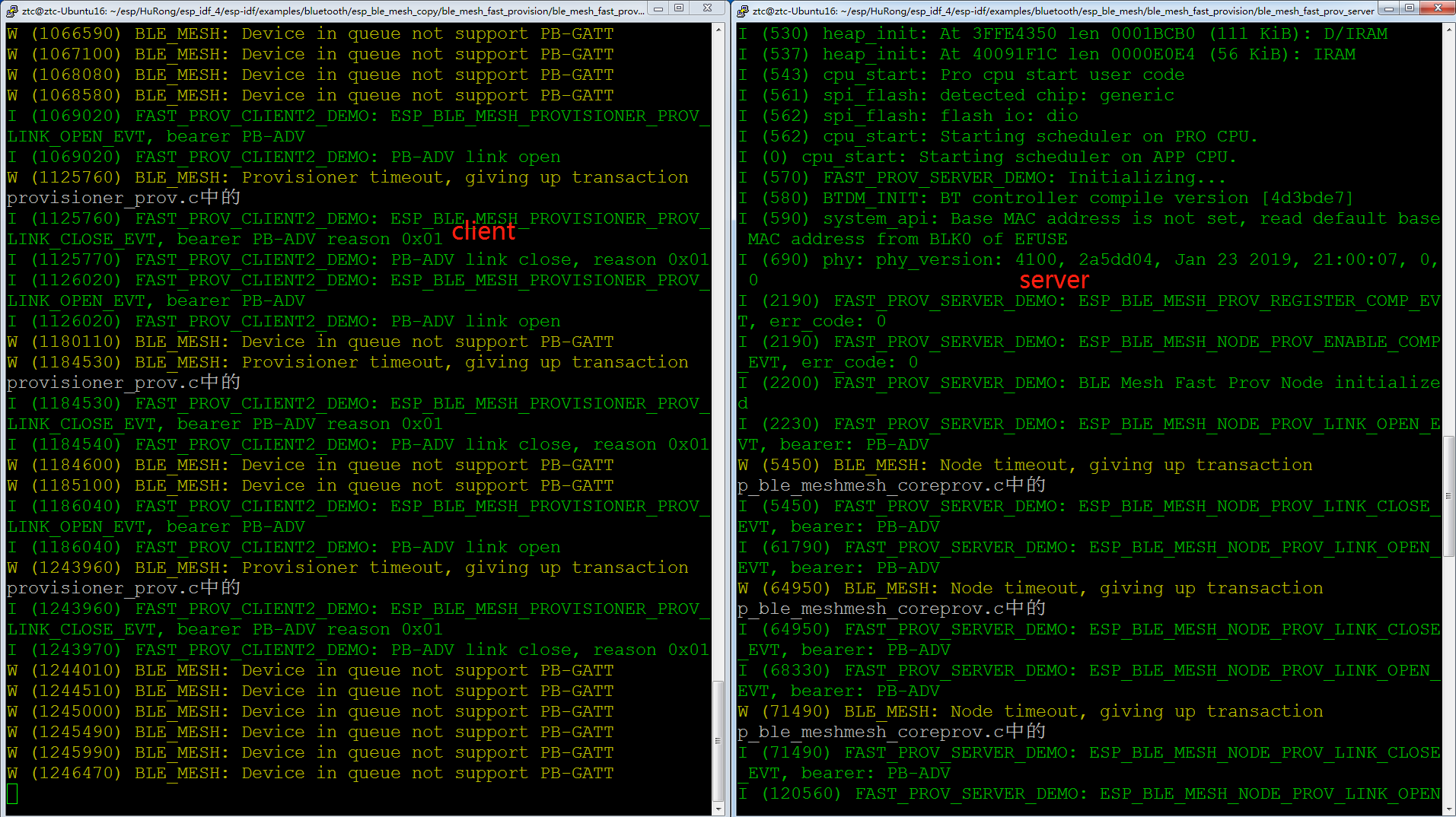Click server "(690) phy: phy_version" line
This screenshot has height=817, width=1456.
point(1089,270)
